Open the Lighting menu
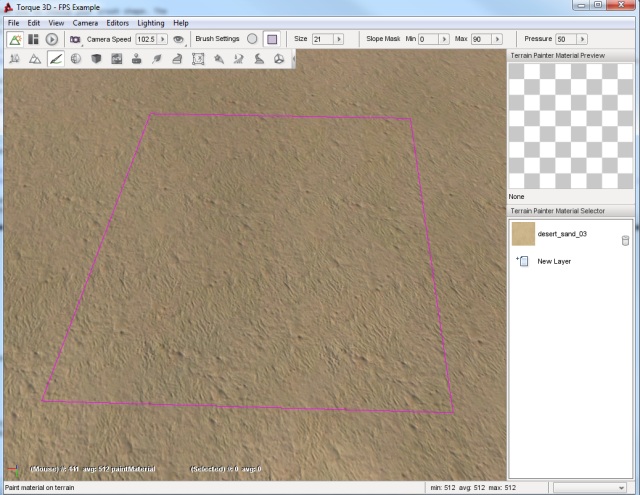640x495 pixels. (x=151, y=22)
